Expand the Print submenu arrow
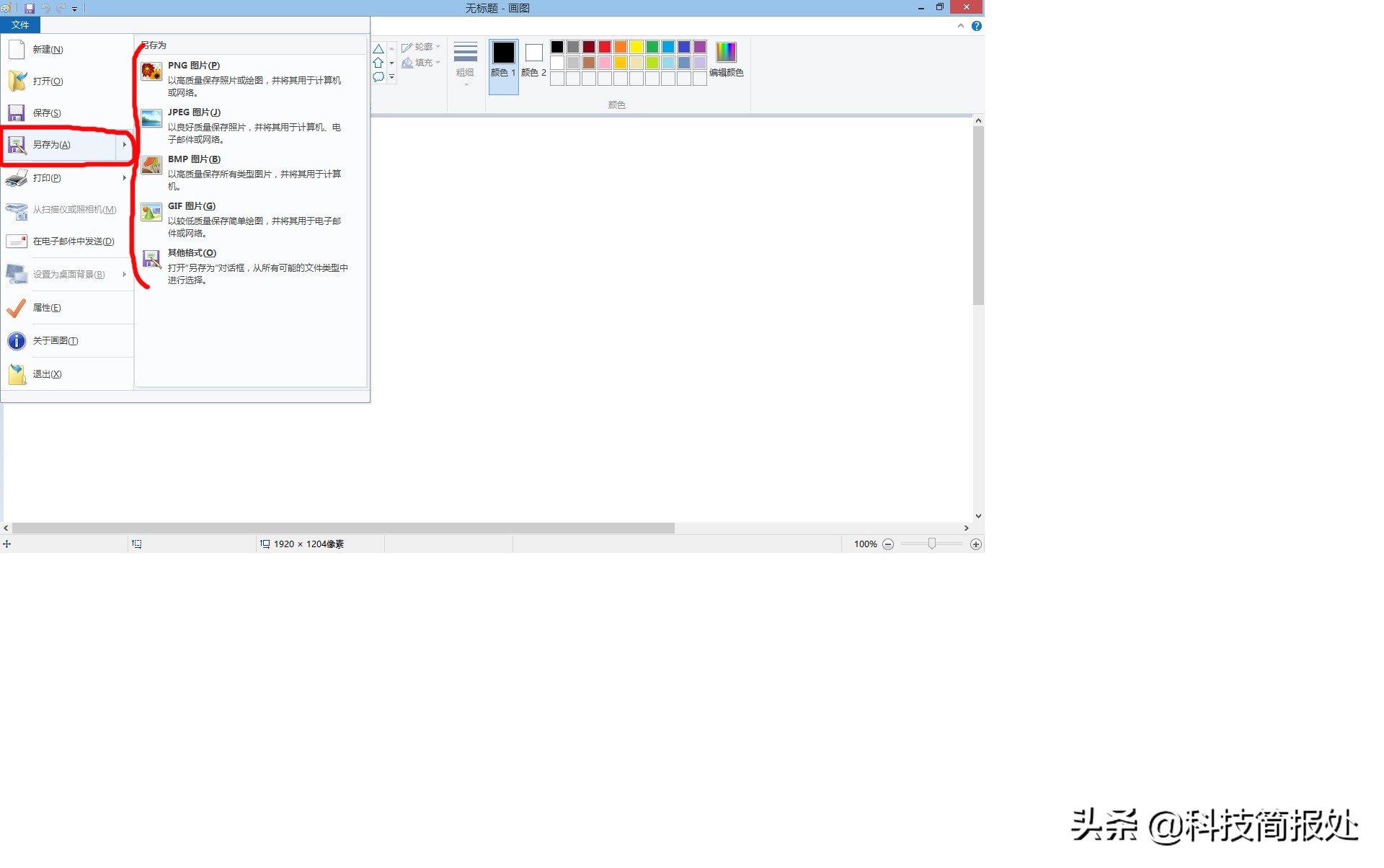This screenshot has height=868, width=1384. pos(124,178)
